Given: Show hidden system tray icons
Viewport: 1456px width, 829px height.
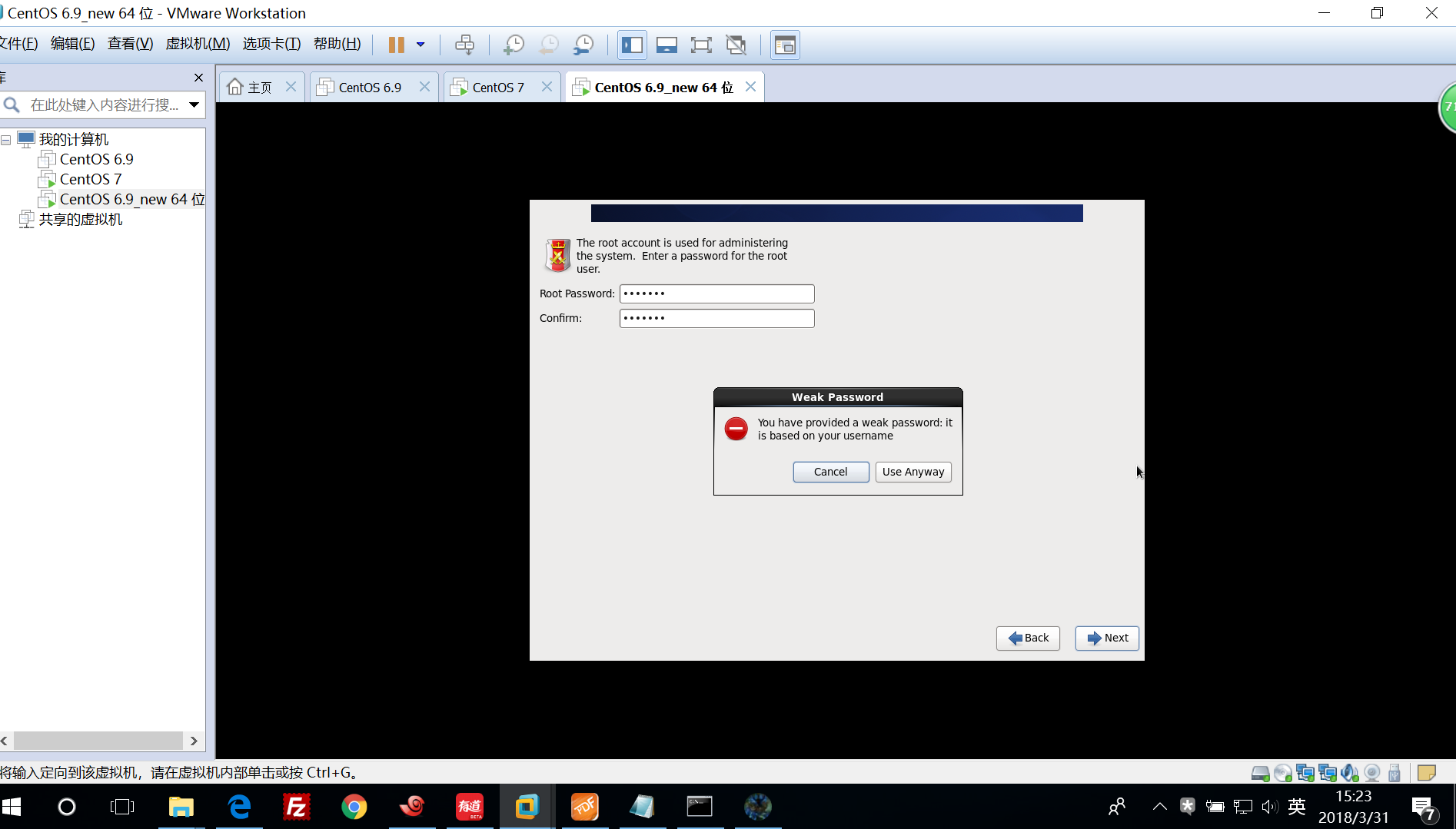Looking at the screenshot, I should (x=1159, y=807).
